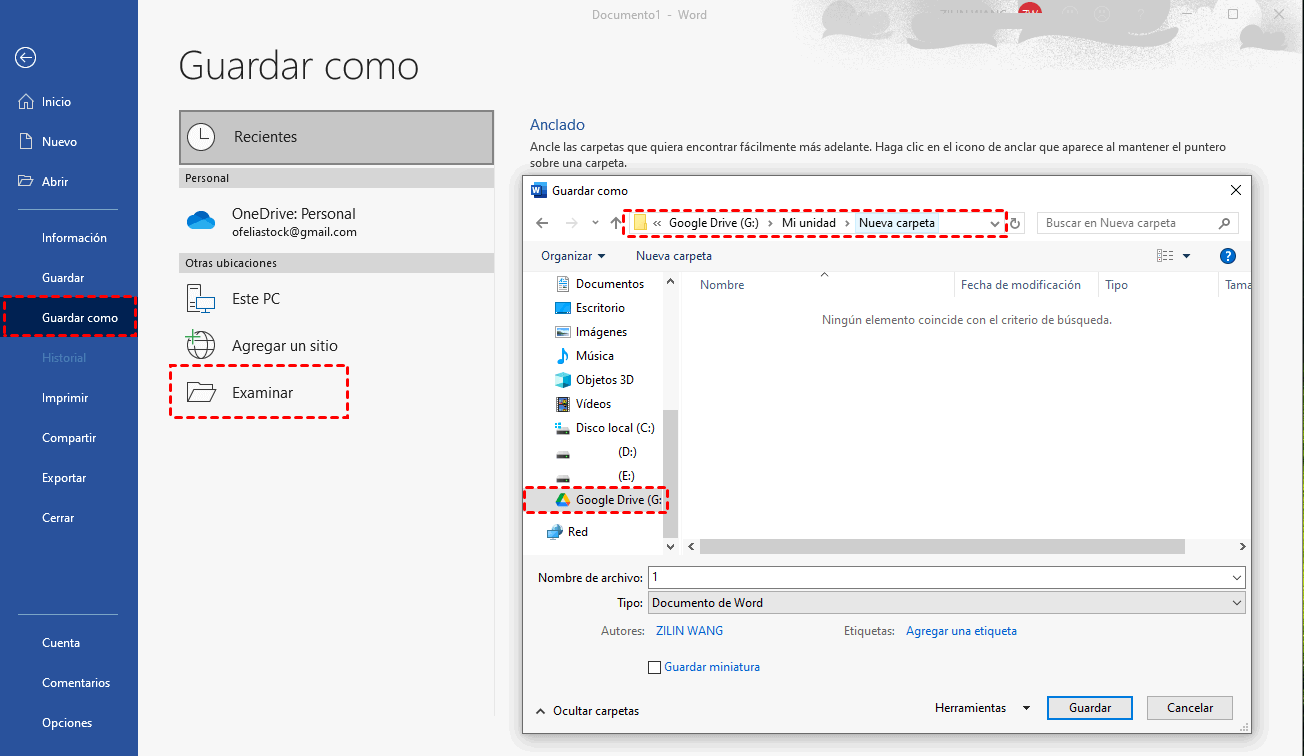
Task: Click Guardar in the backstage menu
Action: 63,278
